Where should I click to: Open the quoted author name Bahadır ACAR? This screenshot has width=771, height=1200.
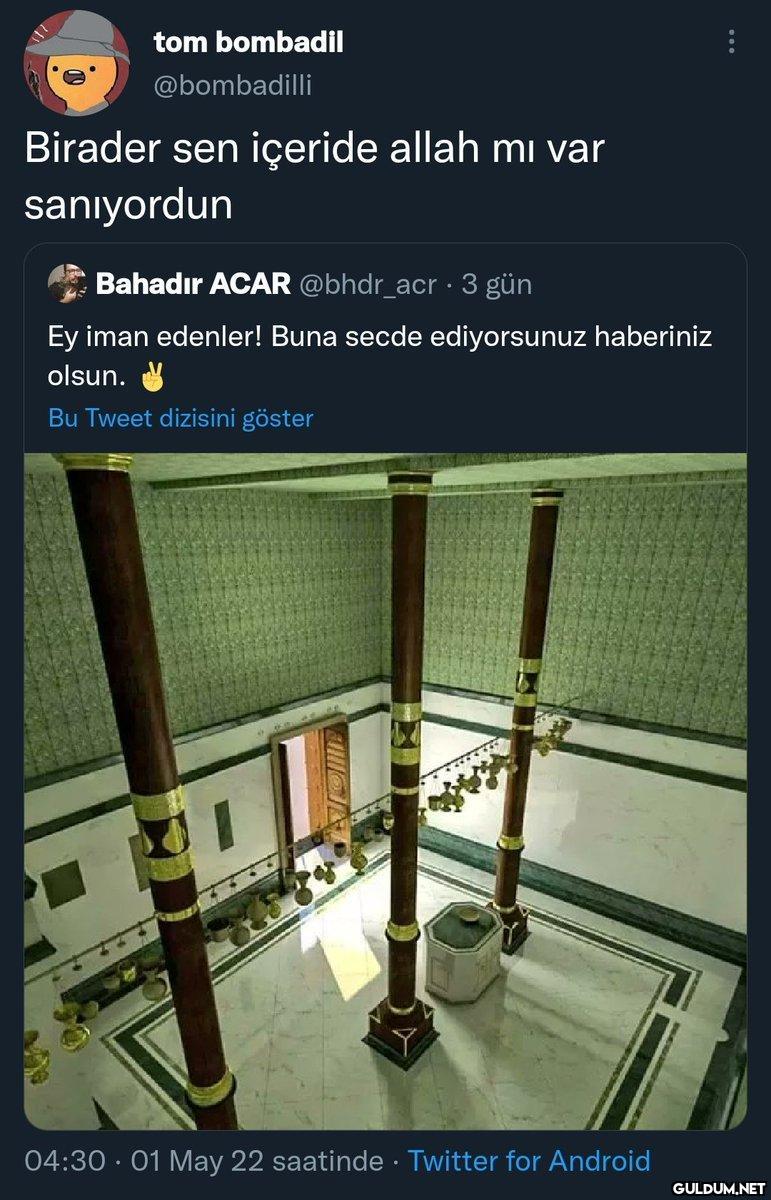tap(193, 285)
